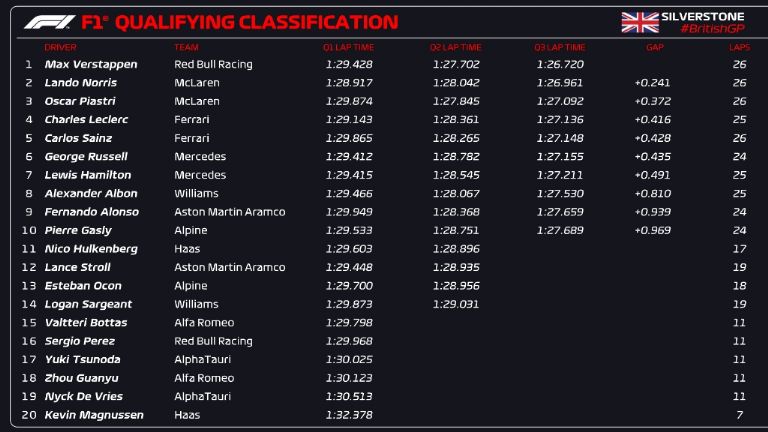
Task: Click the Driver column header
Action: pyautogui.click(x=60, y=47)
